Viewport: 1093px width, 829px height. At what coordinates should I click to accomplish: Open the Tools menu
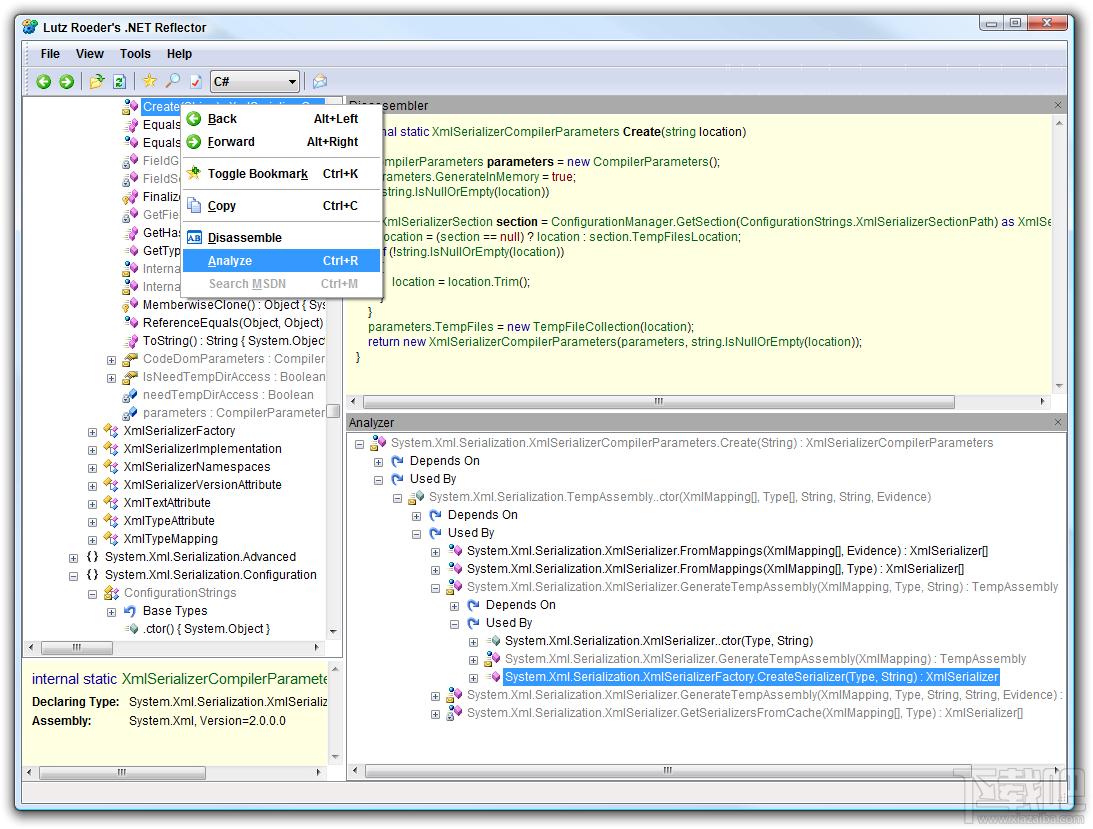(135, 53)
